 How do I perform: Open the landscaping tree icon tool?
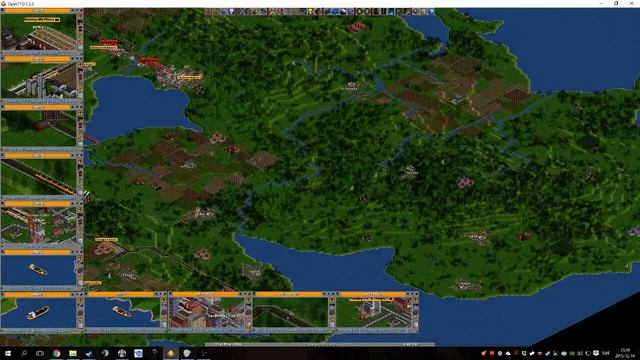click(x=407, y=11)
